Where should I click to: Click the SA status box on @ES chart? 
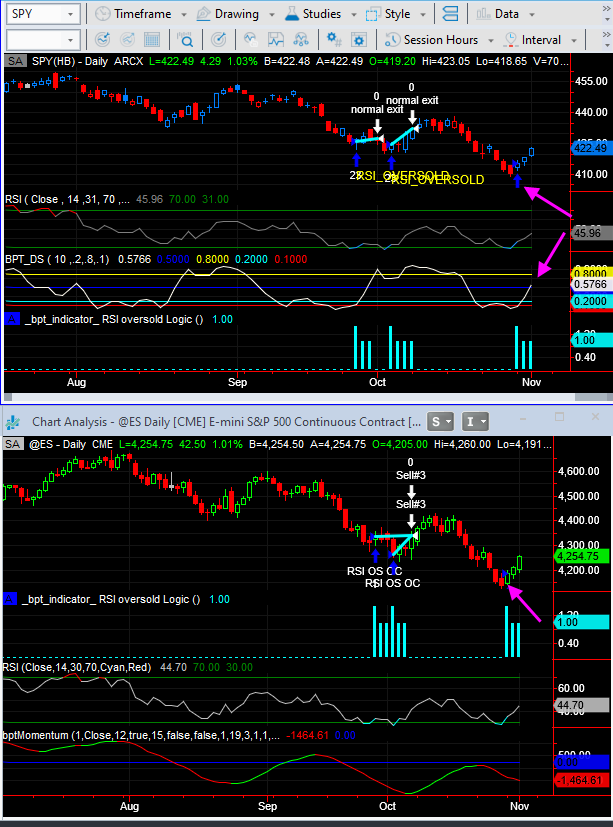(x=13, y=444)
